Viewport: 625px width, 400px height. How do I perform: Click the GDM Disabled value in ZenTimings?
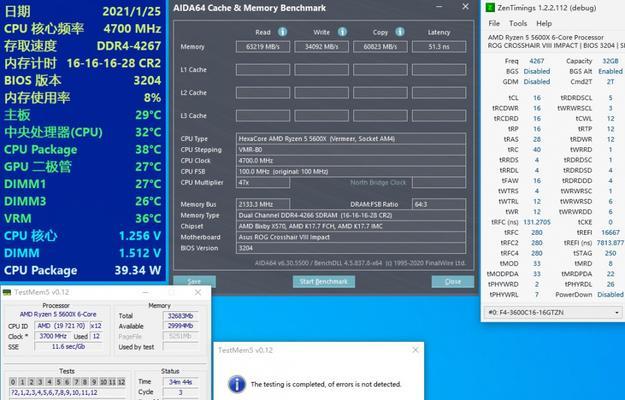[537, 82]
